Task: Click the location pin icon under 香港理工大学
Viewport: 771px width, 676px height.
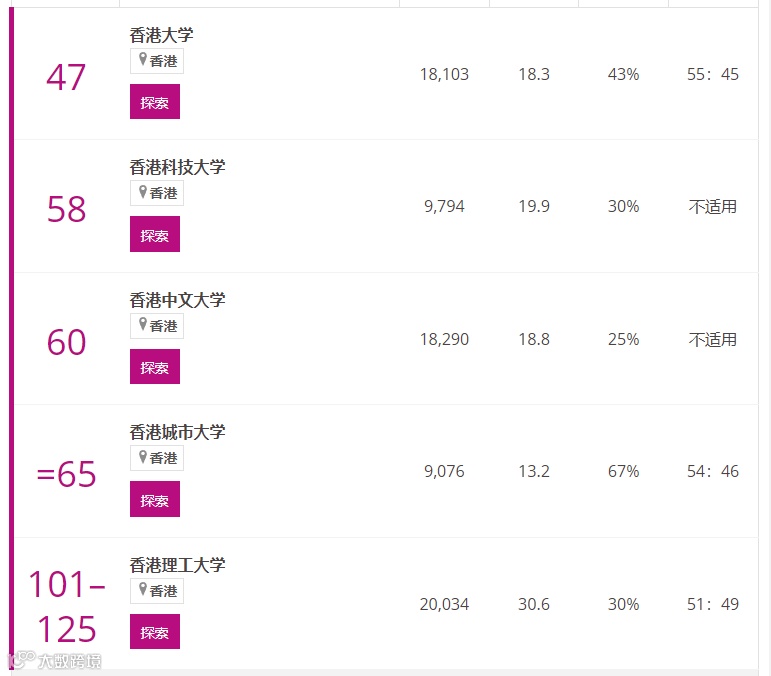Action: coord(143,589)
